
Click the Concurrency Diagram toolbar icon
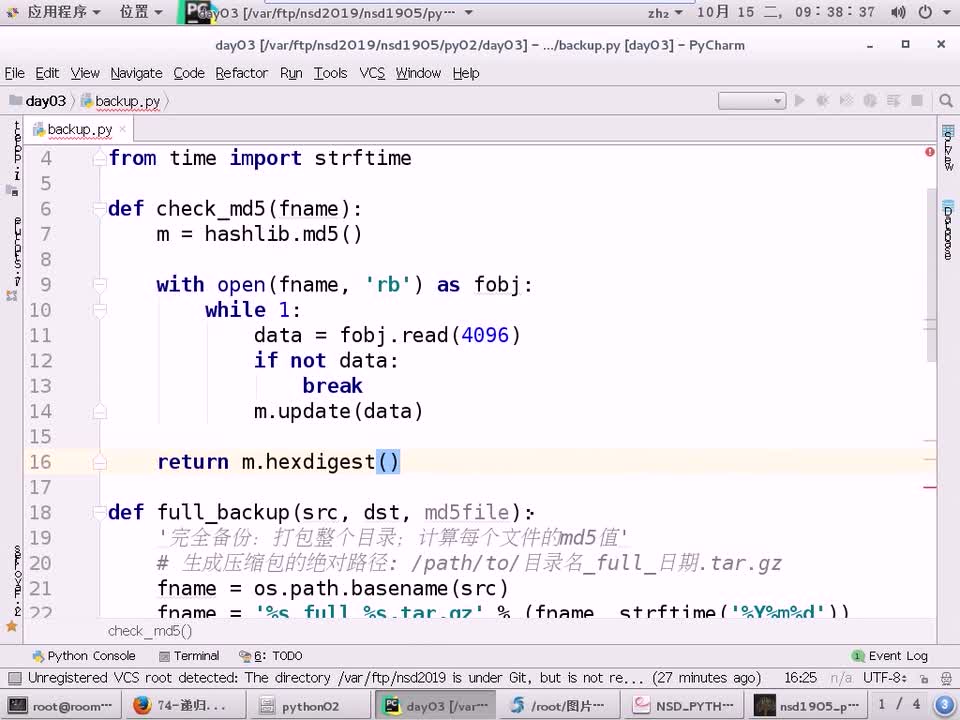pos(893,100)
